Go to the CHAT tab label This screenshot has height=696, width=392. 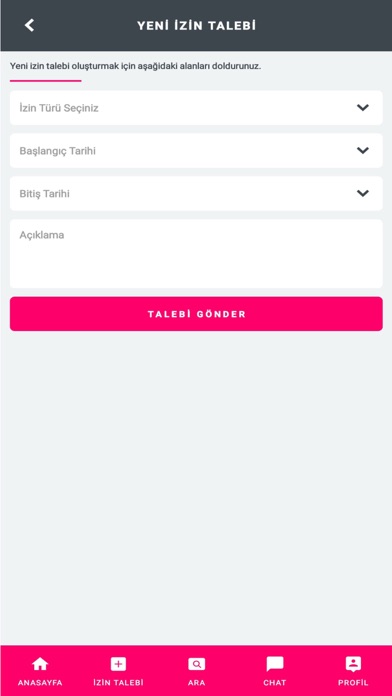tap(275, 683)
